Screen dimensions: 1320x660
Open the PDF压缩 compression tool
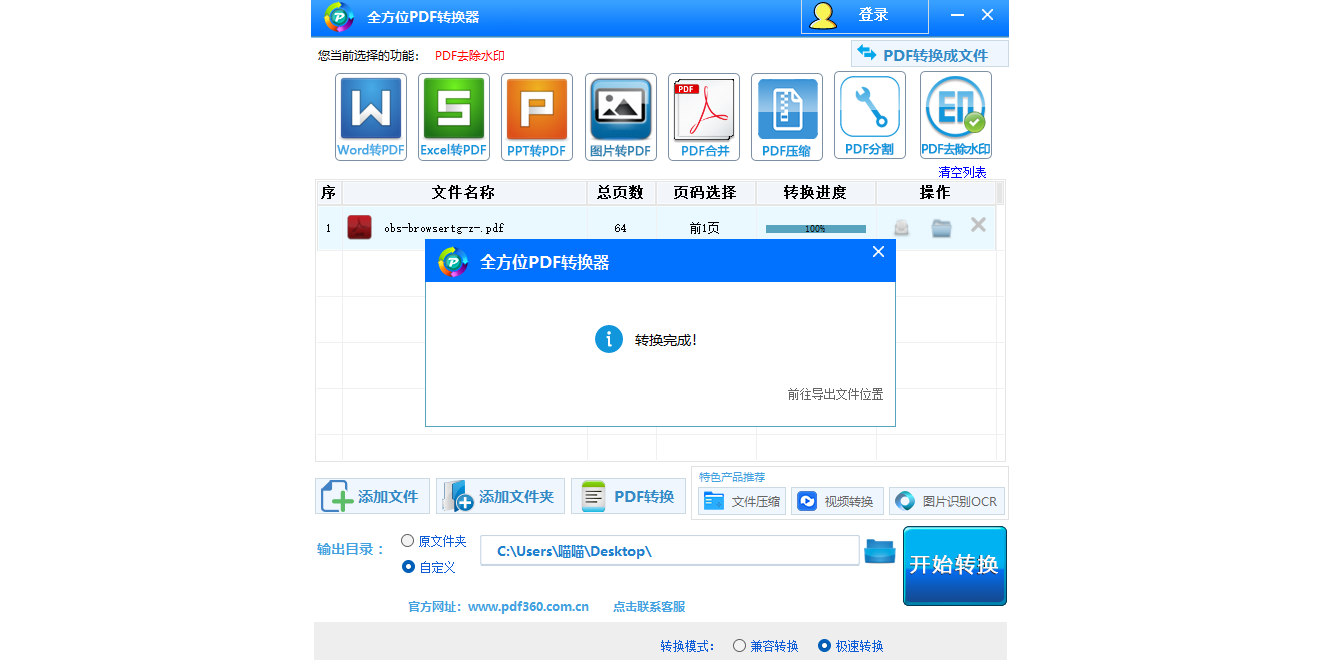(786, 115)
